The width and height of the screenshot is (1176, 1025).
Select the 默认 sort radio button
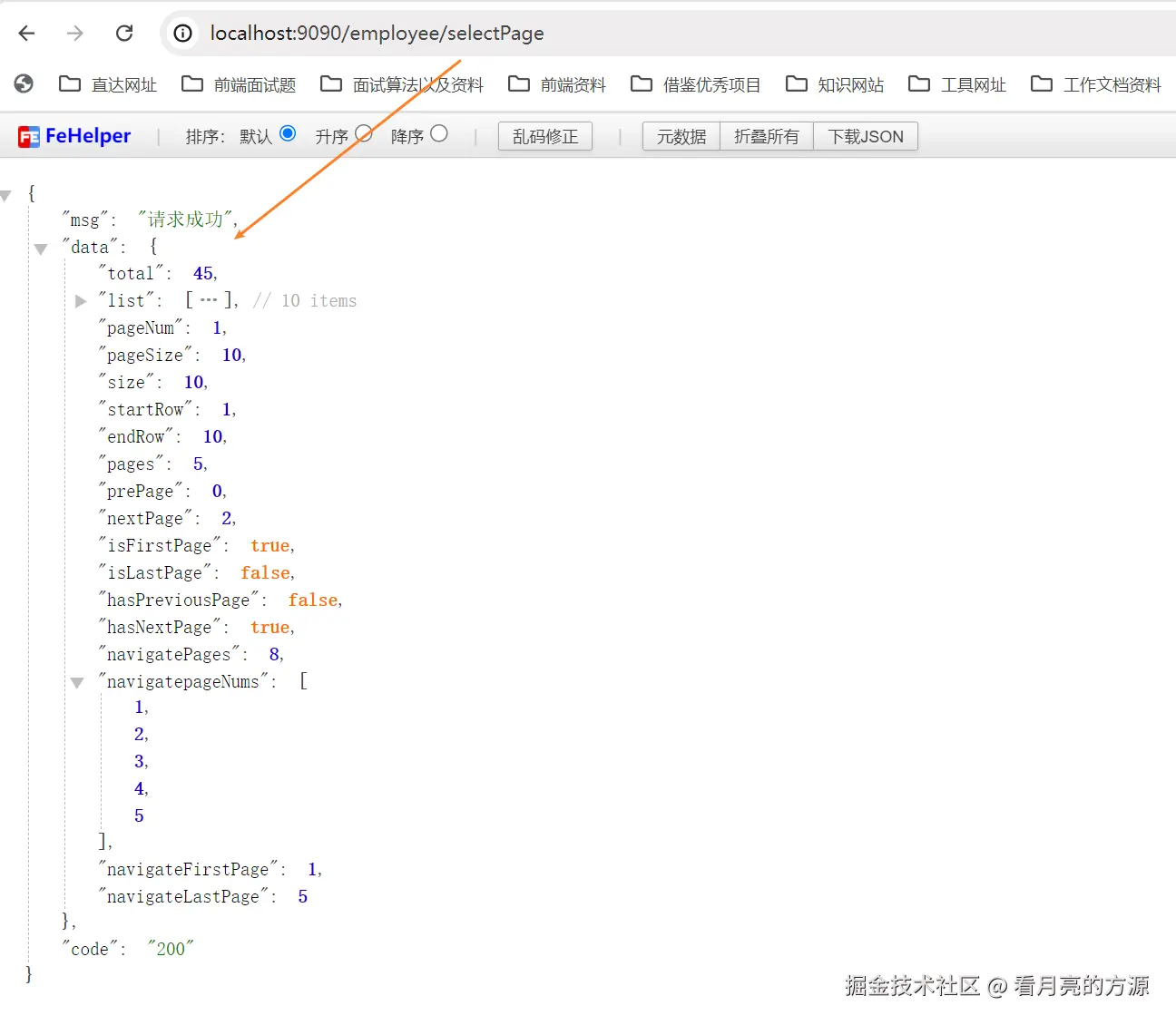pyautogui.click(x=288, y=133)
